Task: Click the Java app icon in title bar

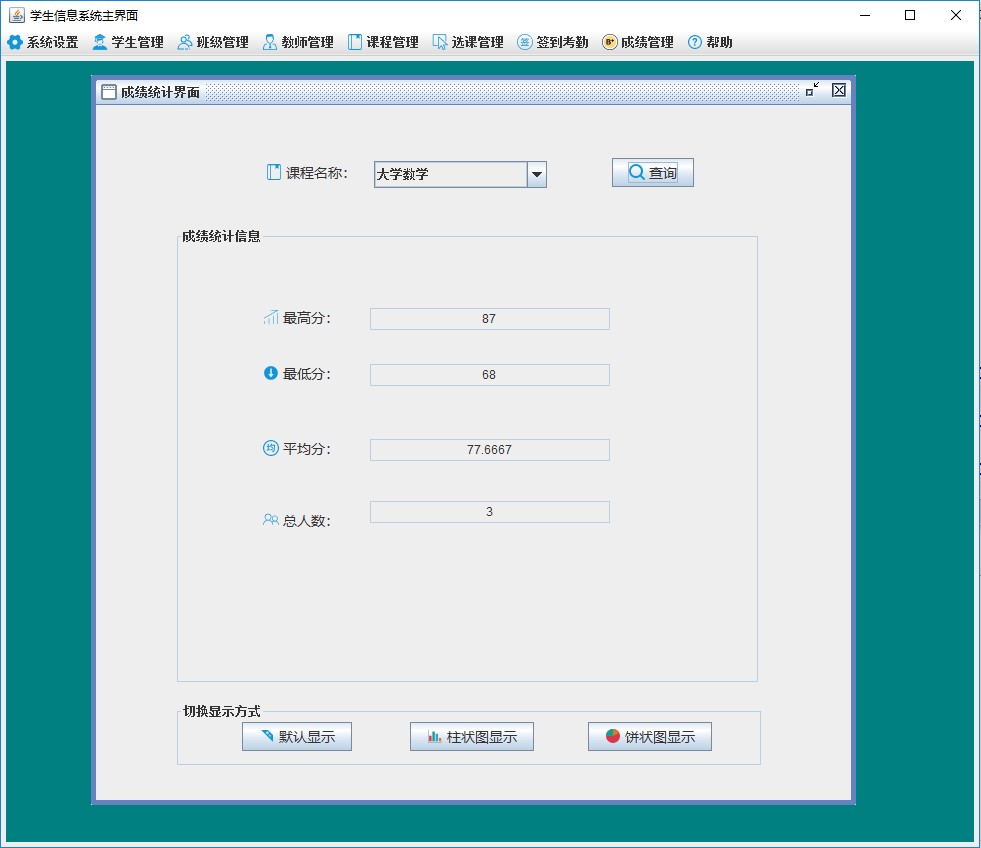Action: pos(17,15)
